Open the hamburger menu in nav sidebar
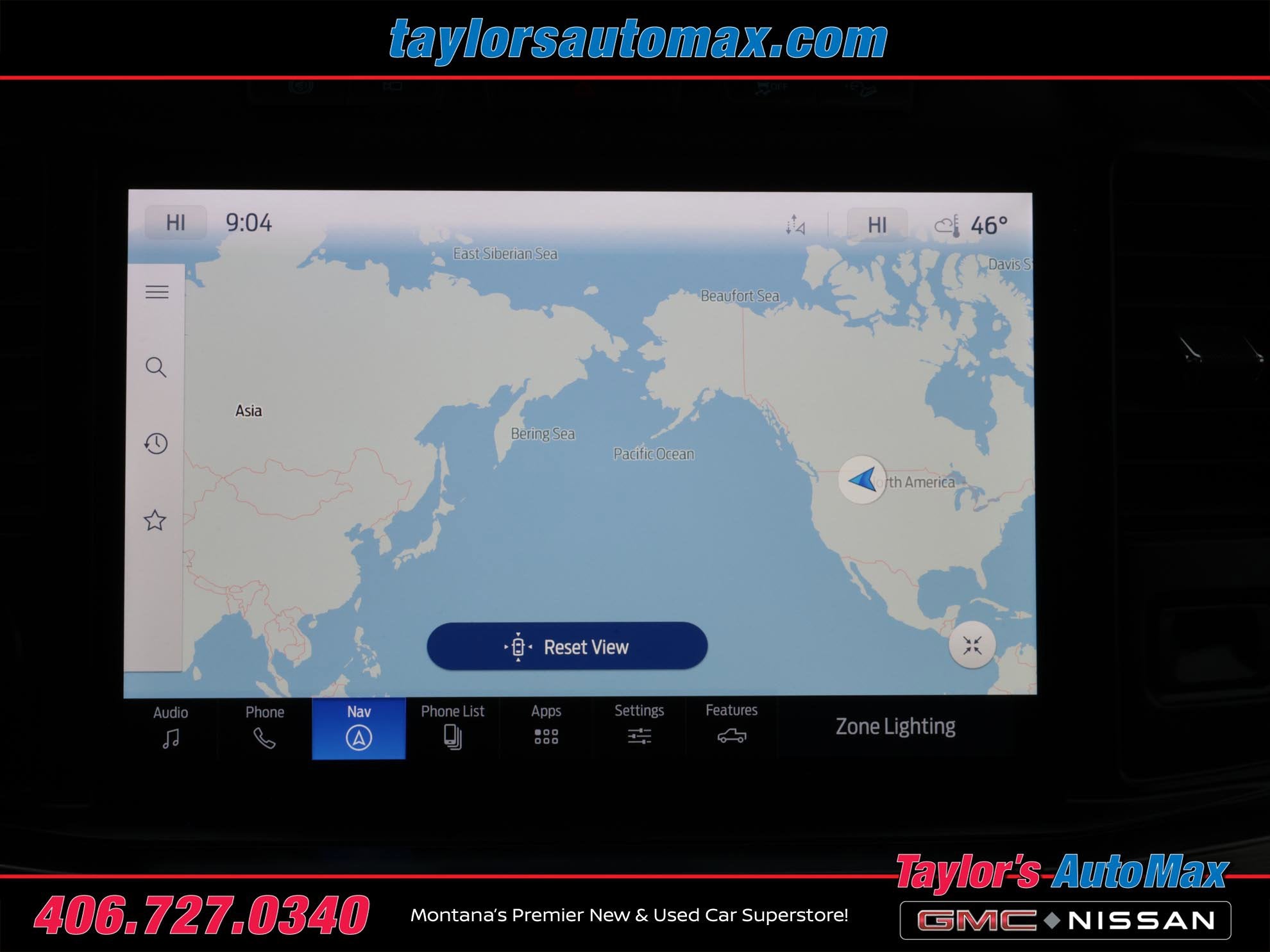This screenshot has height=952, width=1270. click(157, 292)
